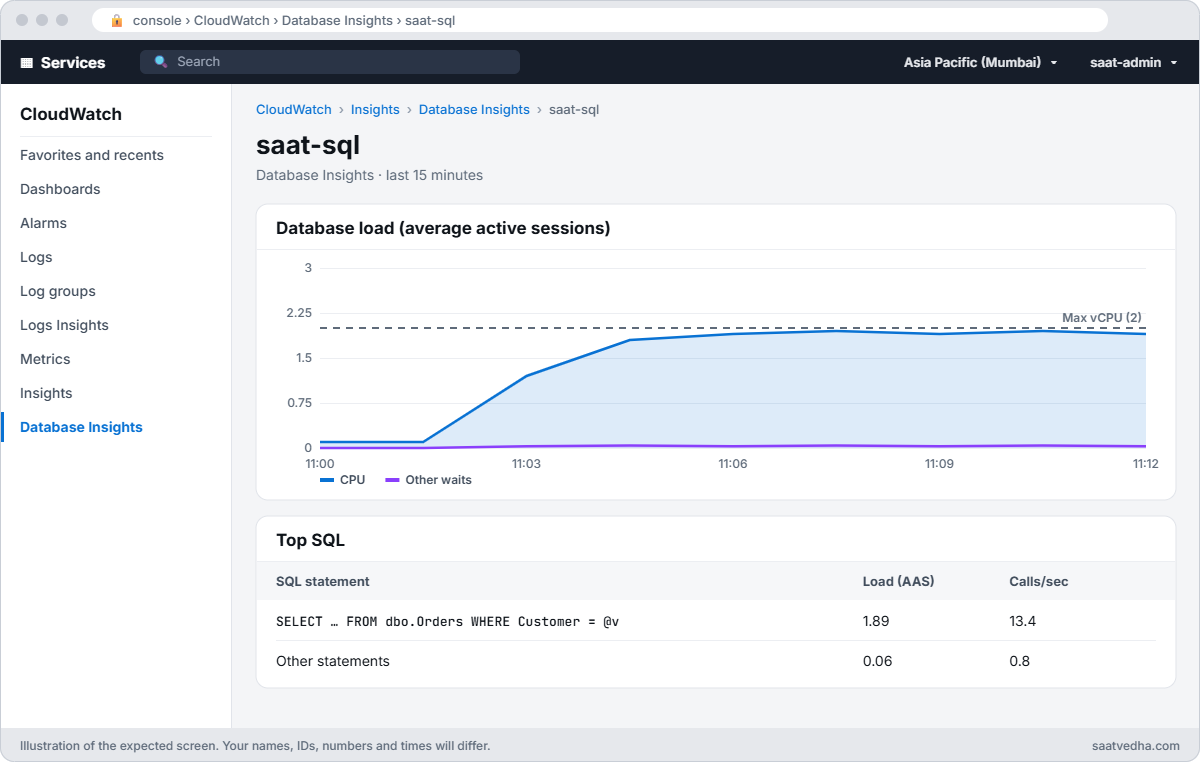The height and width of the screenshot is (762, 1200).
Task: Follow the Insights breadcrumb link
Action: [375, 110]
